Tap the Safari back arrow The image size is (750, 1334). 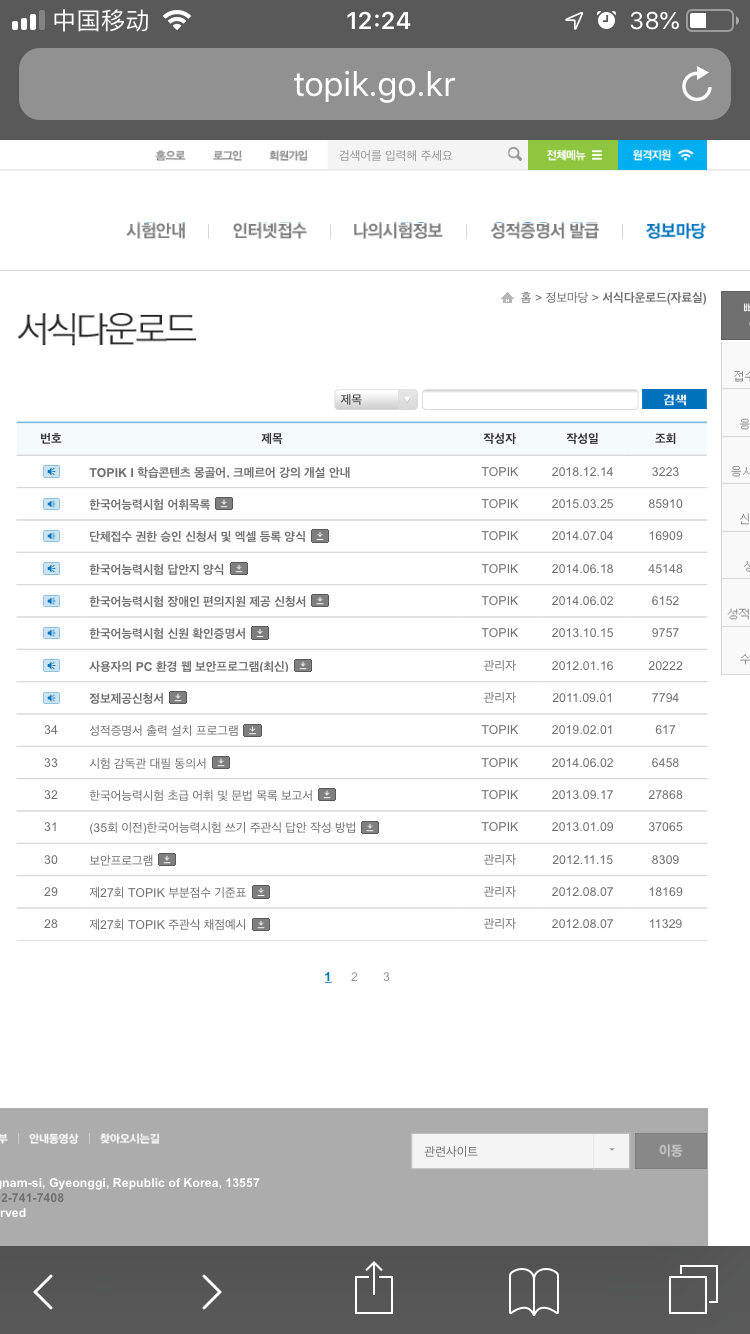point(44,1291)
